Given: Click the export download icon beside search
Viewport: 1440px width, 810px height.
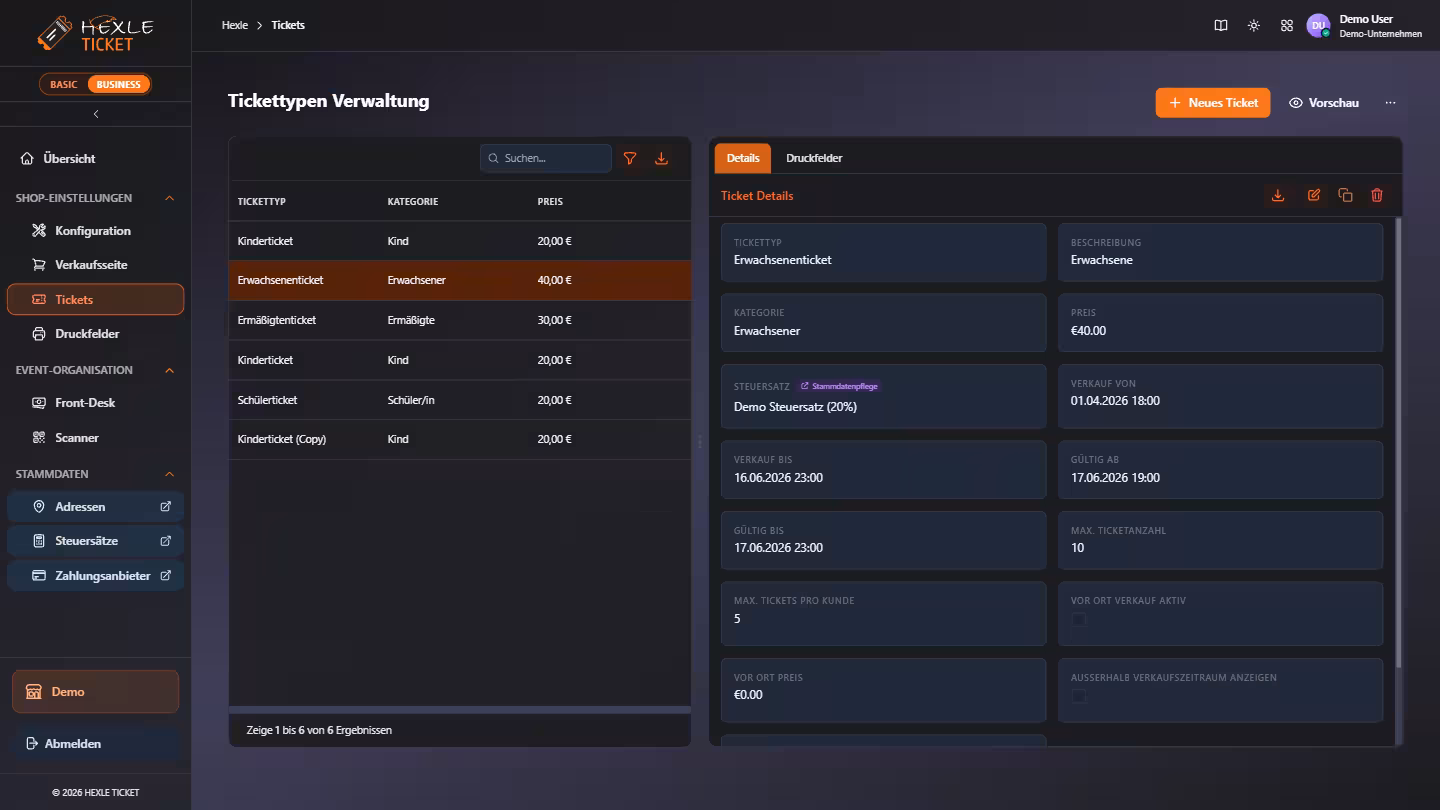Looking at the screenshot, I should (661, 158).
